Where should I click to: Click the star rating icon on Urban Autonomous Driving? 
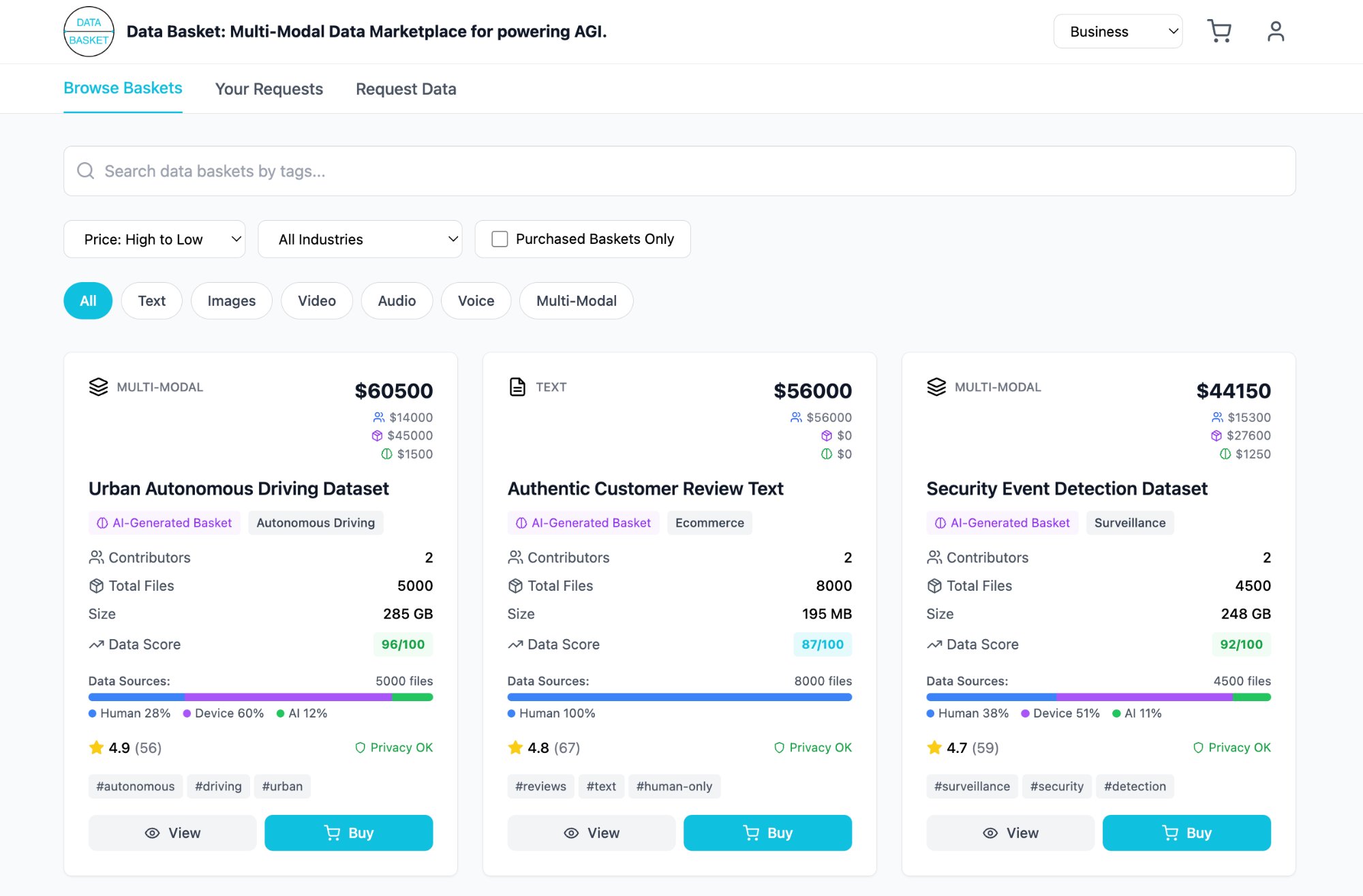96,747
